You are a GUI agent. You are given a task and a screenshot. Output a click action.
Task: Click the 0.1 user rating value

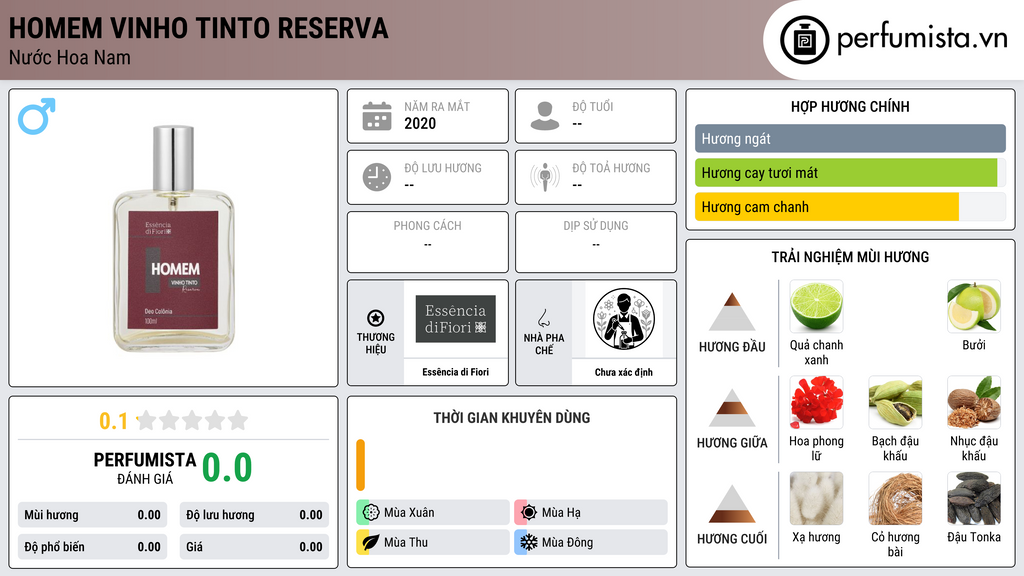[x=113, y=421]
